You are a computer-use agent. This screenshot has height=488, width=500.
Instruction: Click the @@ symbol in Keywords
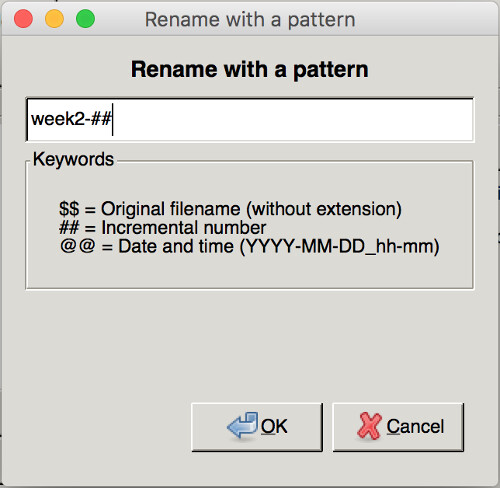point(78,246)
